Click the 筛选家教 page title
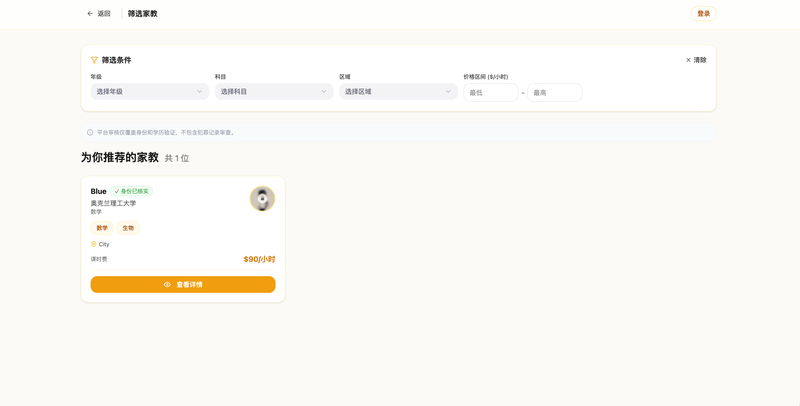The width and height of the screenshot is (800, 406). click(142, 14)
